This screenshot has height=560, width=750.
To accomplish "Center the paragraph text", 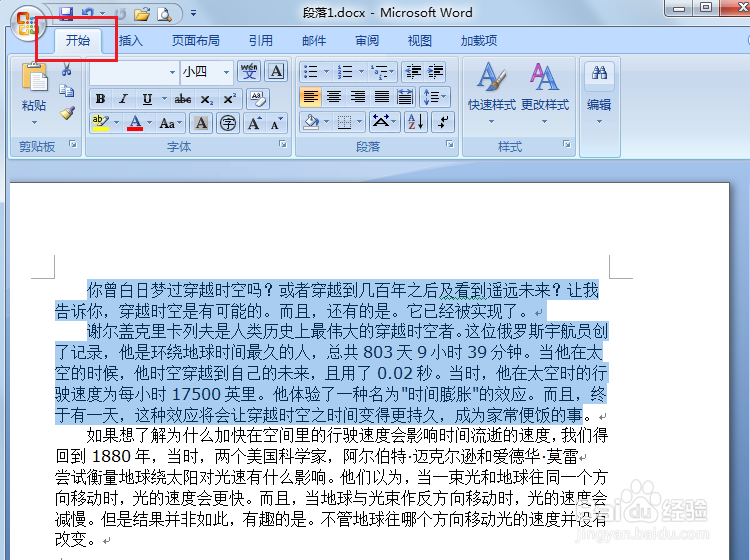I will tap(333, 97).
